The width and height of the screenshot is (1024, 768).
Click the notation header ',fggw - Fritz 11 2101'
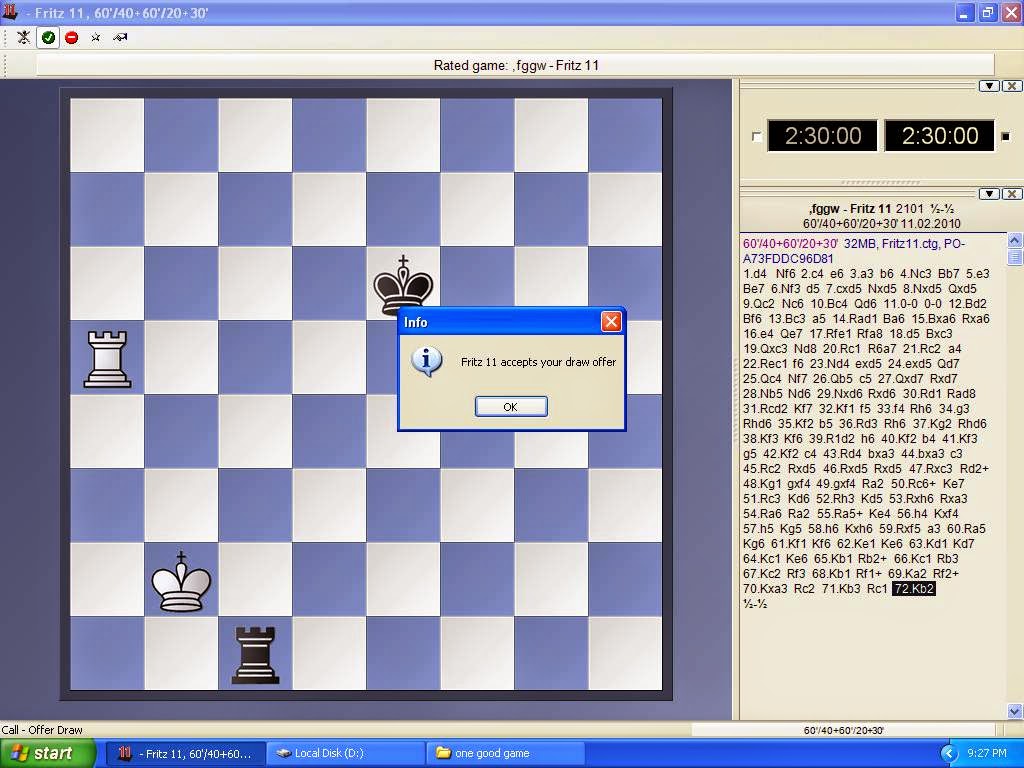pyautogui.click(x=866, y=209)
